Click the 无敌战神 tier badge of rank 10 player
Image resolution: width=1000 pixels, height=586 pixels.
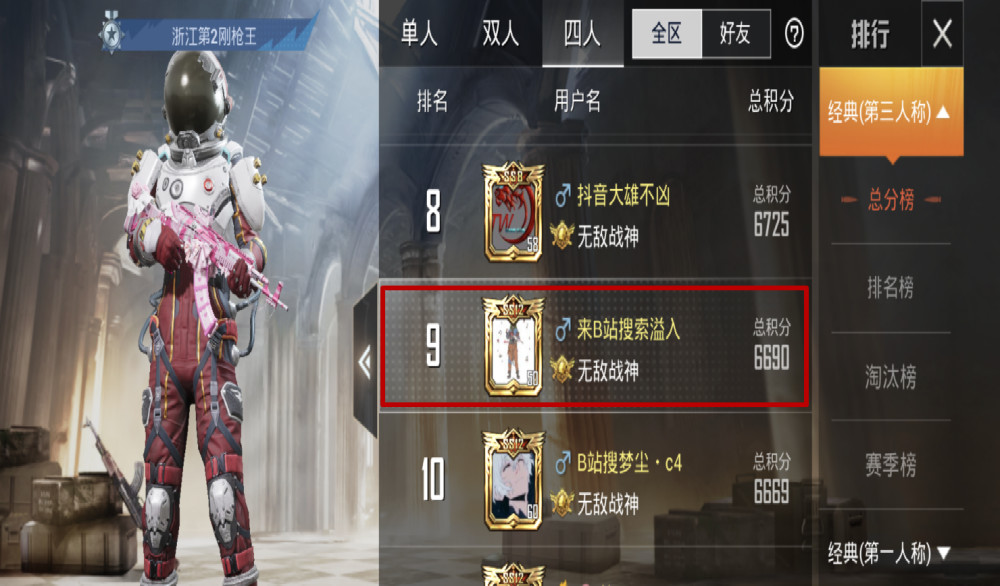pos(562,503)
